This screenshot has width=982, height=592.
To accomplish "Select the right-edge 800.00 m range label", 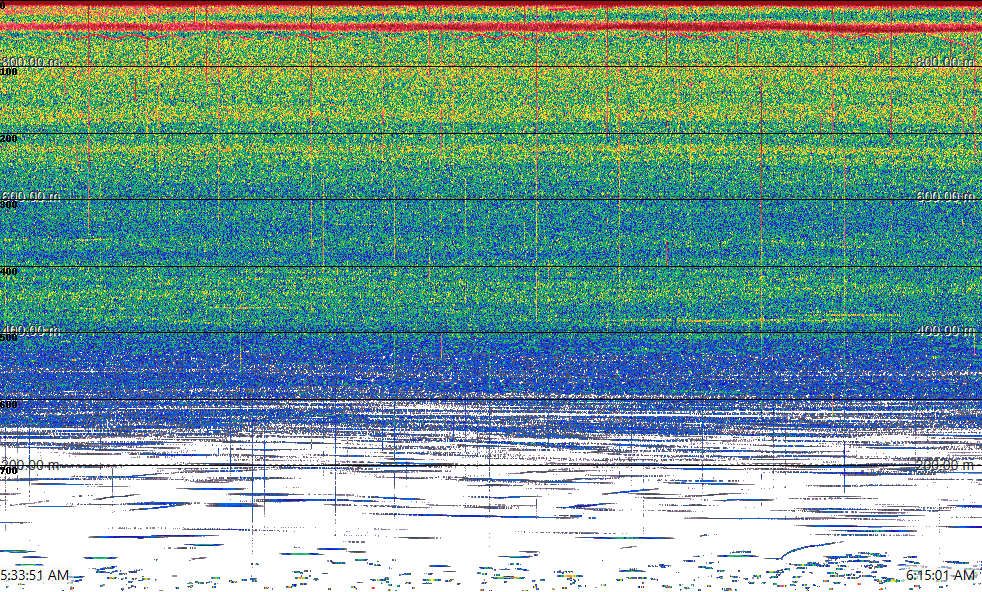I will (946, 61).
